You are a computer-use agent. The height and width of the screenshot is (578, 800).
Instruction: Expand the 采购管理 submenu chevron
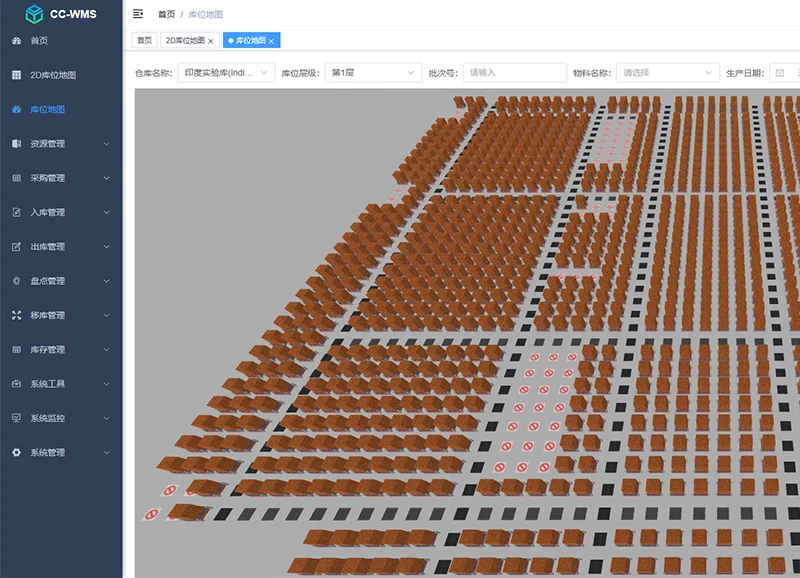[107, 178]
